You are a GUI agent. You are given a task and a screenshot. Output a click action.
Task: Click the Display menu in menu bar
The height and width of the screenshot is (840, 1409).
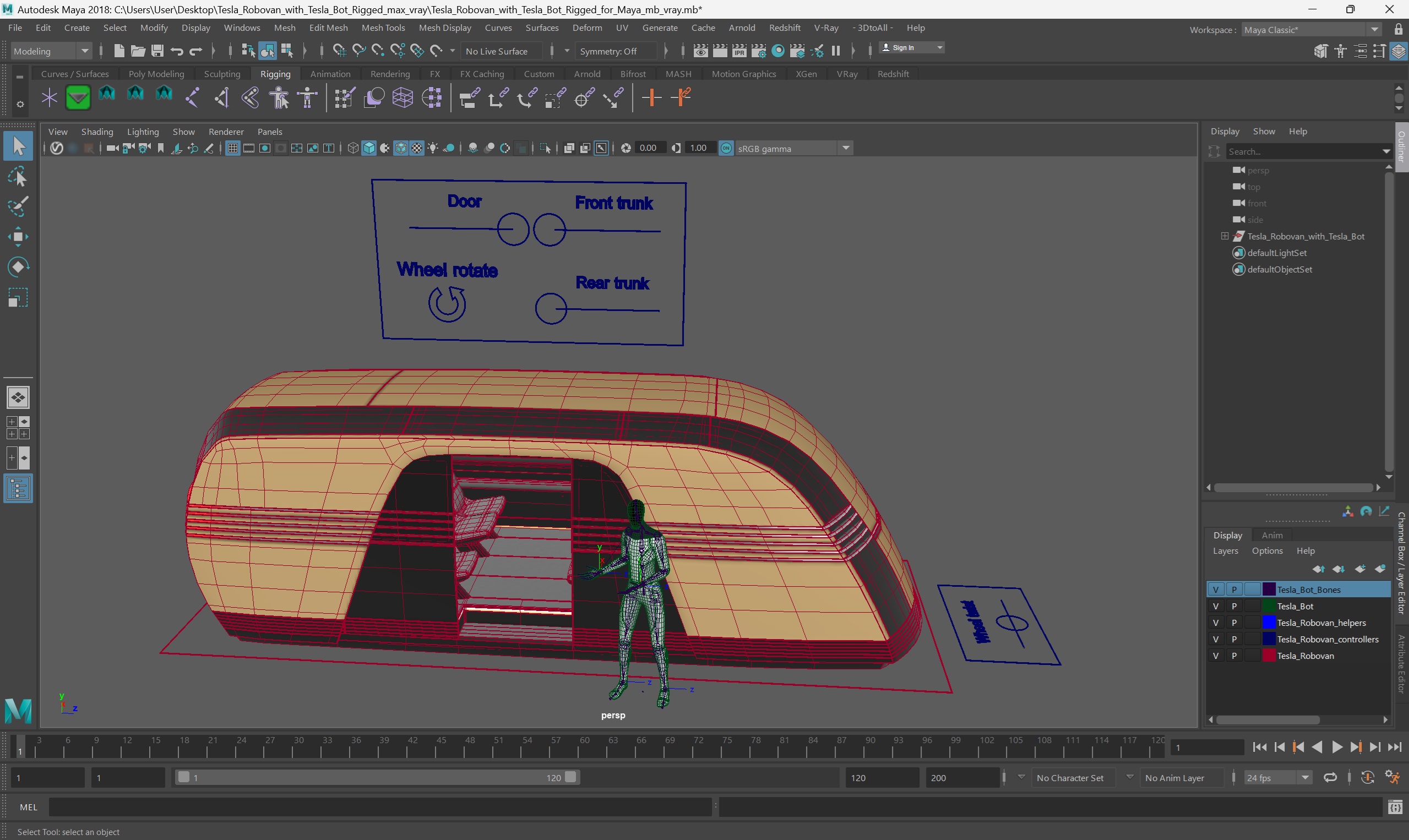196,27
